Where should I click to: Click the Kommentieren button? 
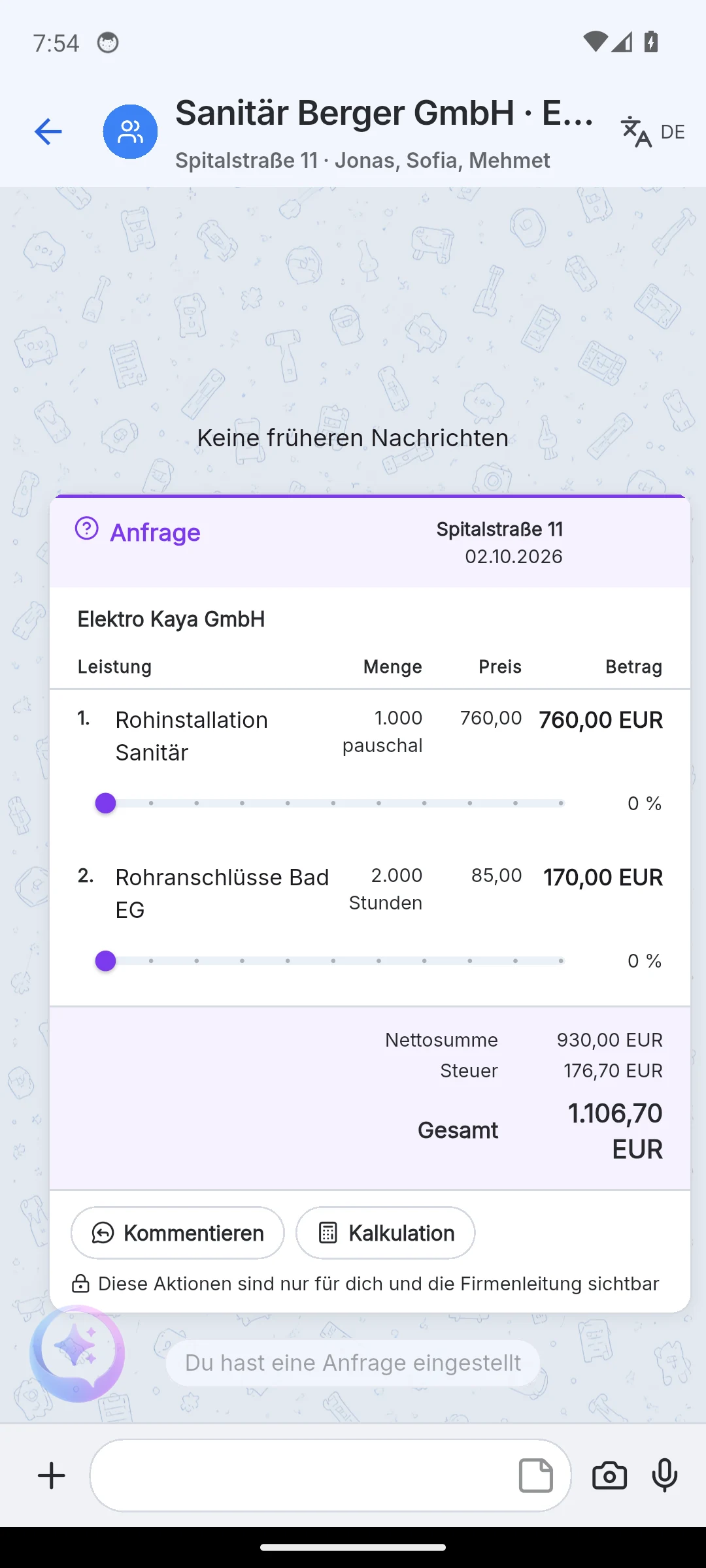[178, 1233]
